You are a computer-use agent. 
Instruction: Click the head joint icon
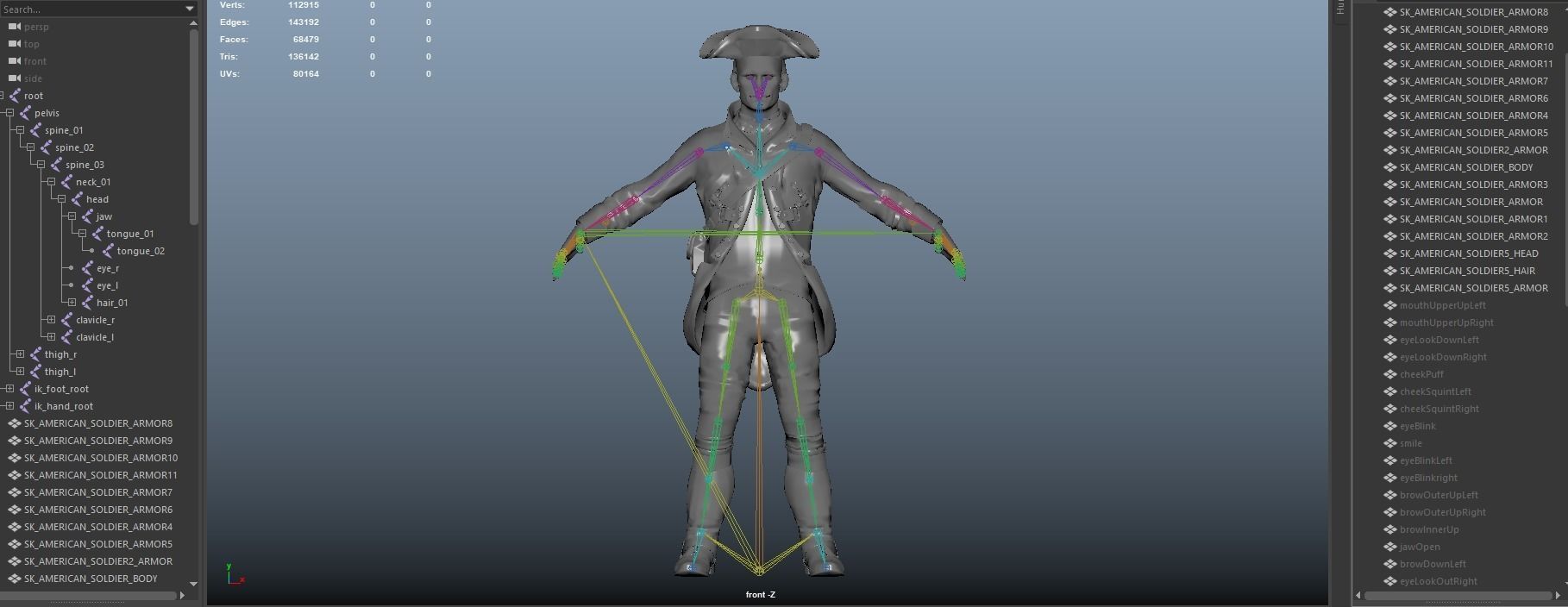[x=77, y=199]
